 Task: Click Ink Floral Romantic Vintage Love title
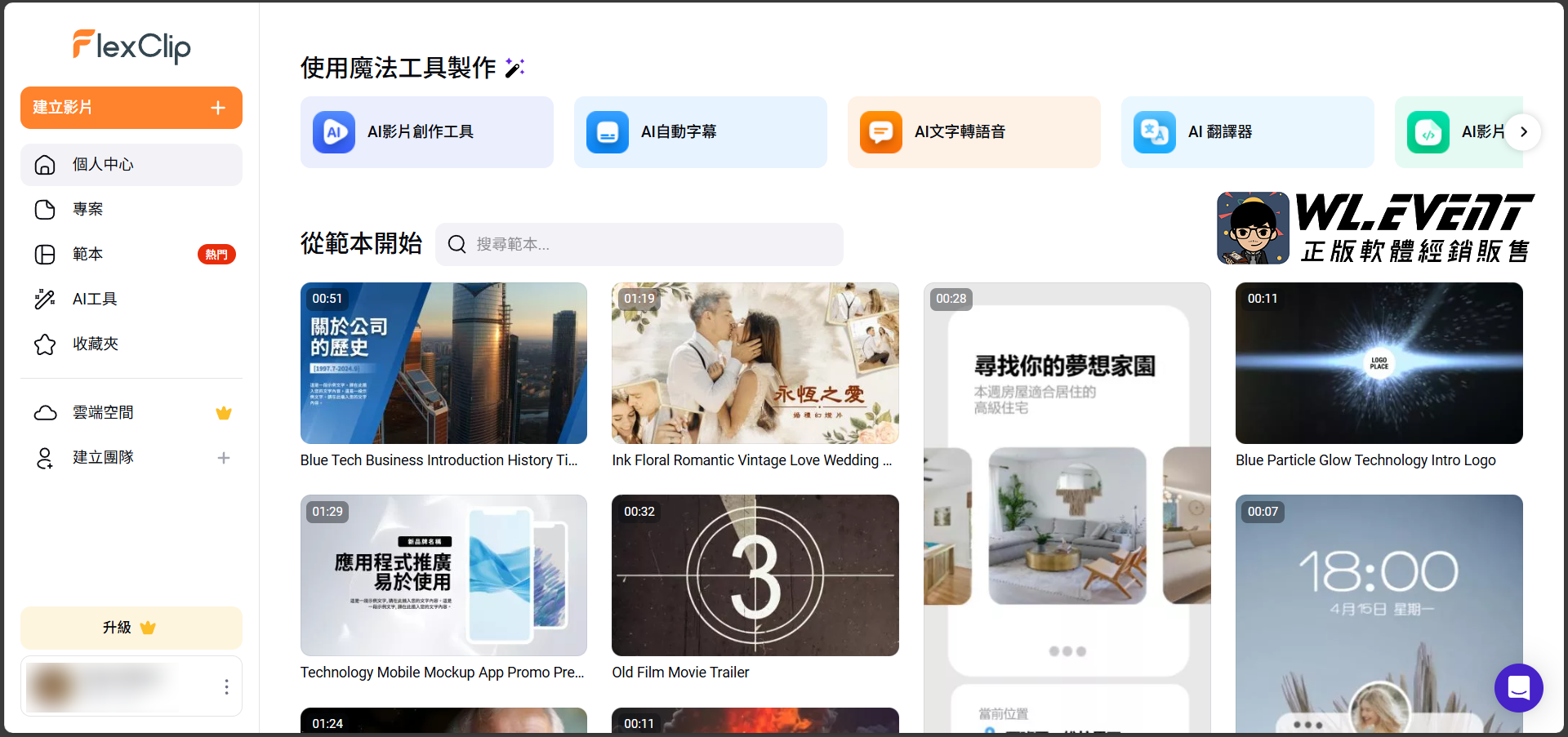(x=752, y=460)
